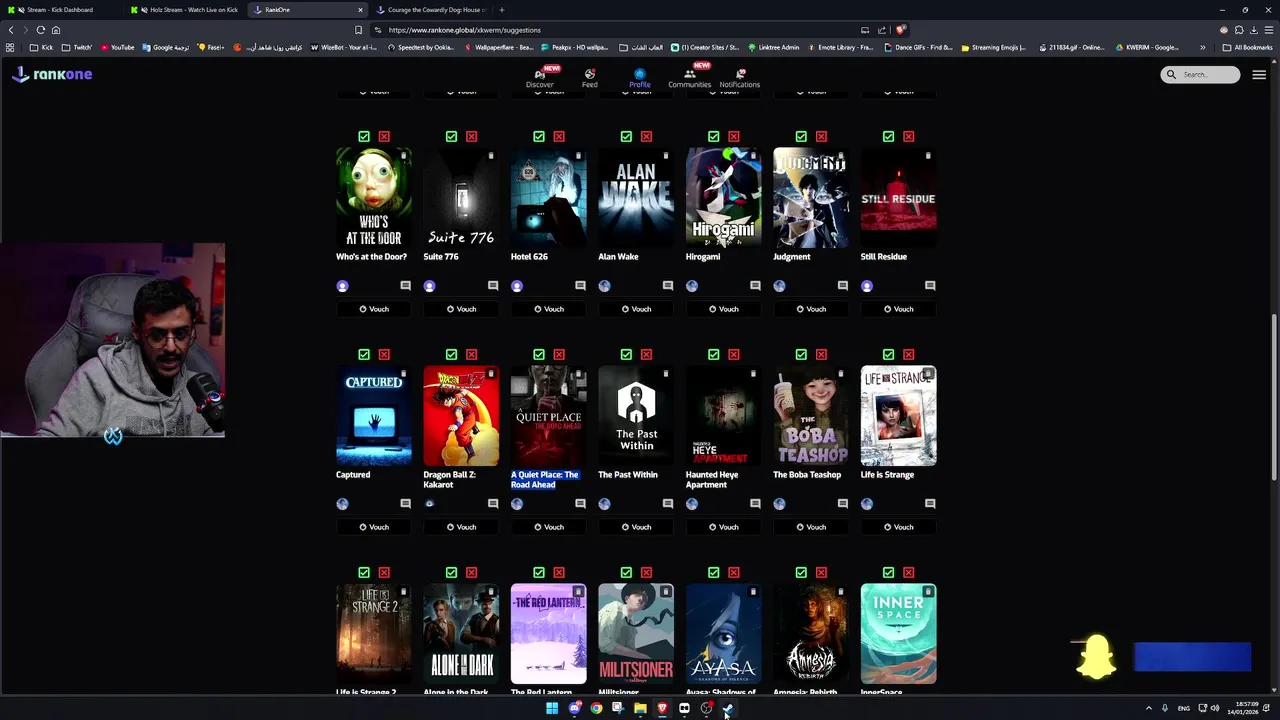Reject the Captured suggestion
This screenshot has width=1280, height=720.
coord(384,354)
